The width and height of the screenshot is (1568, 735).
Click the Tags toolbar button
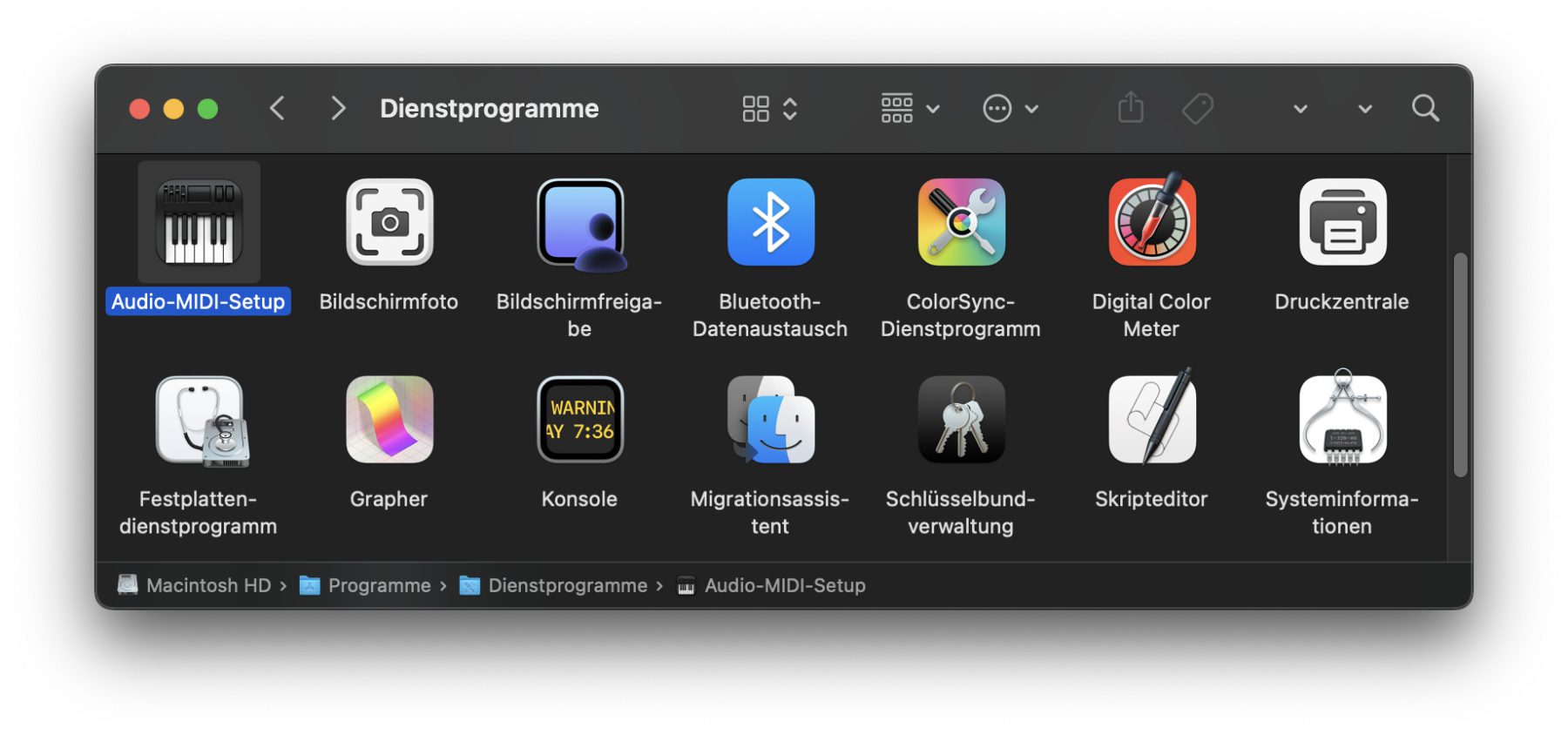coord(1198,109)
